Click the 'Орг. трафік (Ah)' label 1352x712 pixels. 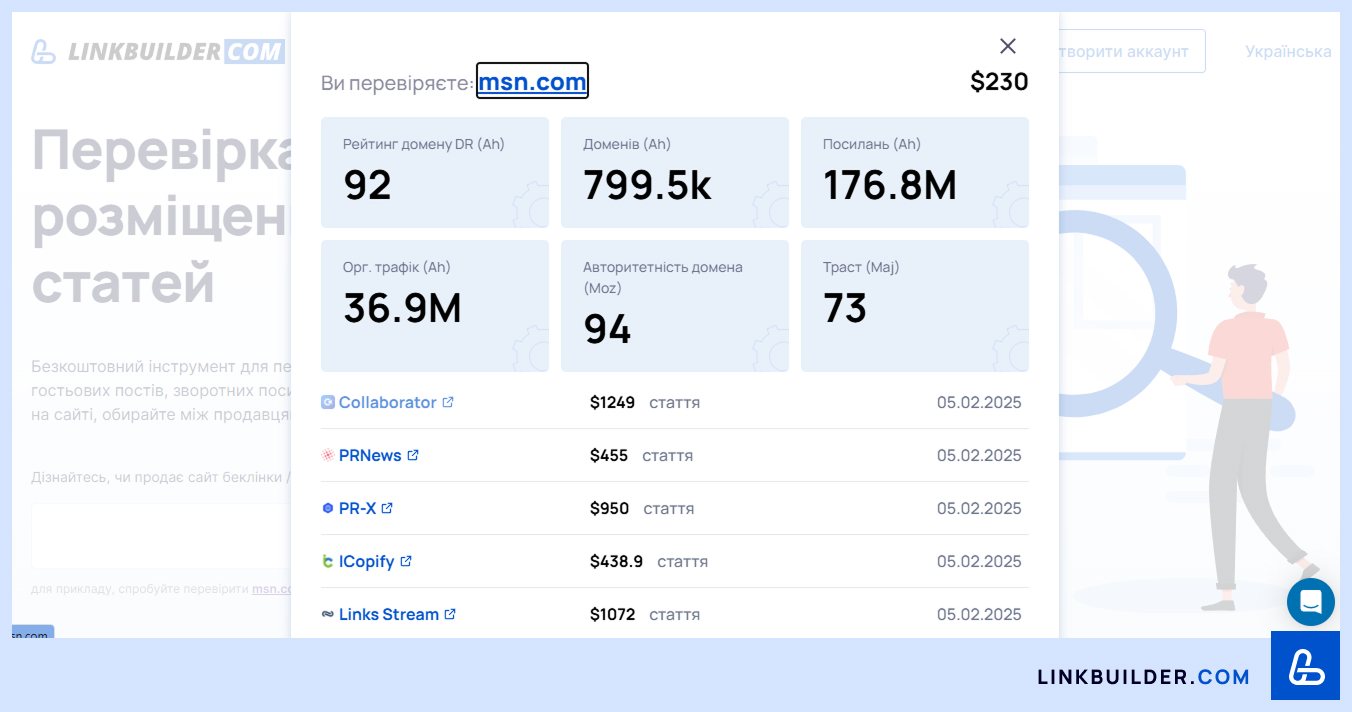point(397,267)
